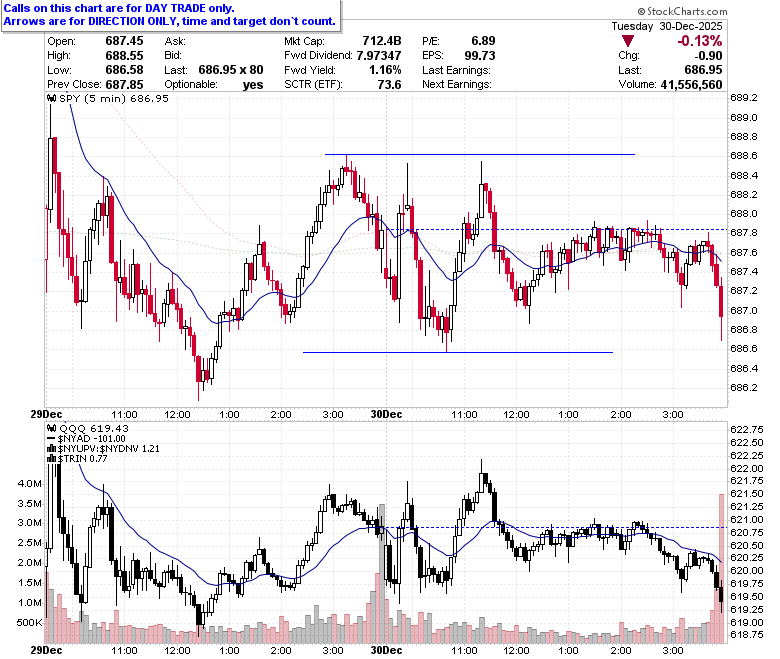780x659 pixels.
Task: Click the solid blue support line near 686.6
Action: pyautogui.click(x=458, y=352)
